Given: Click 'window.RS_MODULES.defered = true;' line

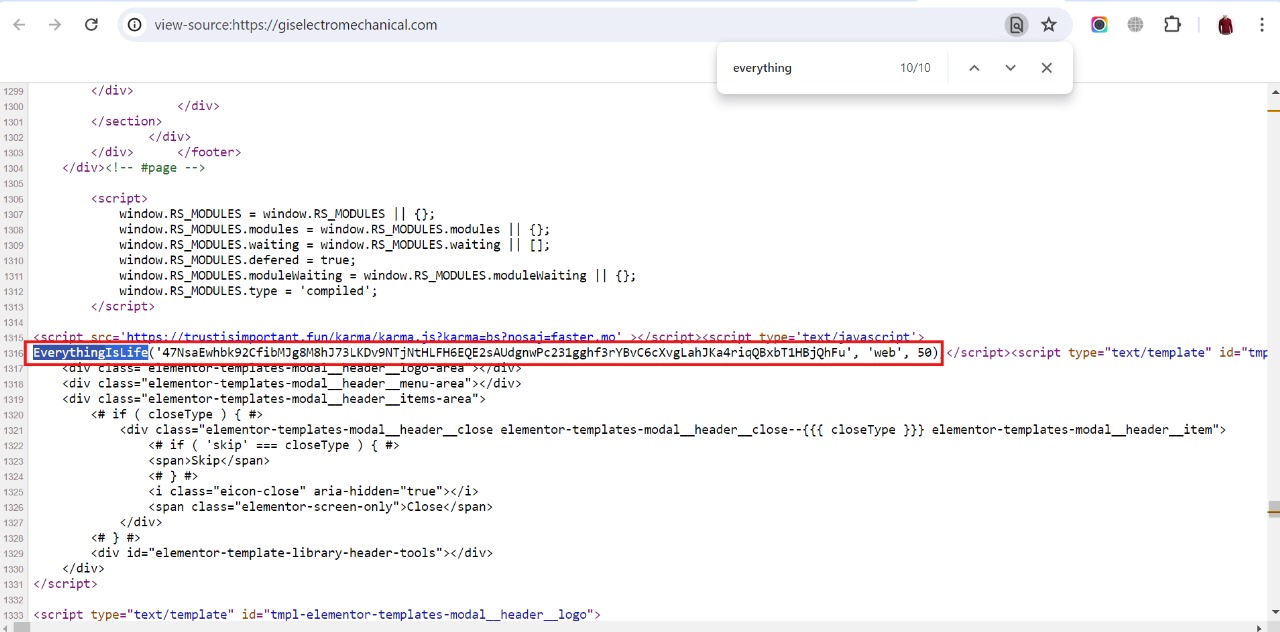Looking at the screenshot, I should (237, 260).
